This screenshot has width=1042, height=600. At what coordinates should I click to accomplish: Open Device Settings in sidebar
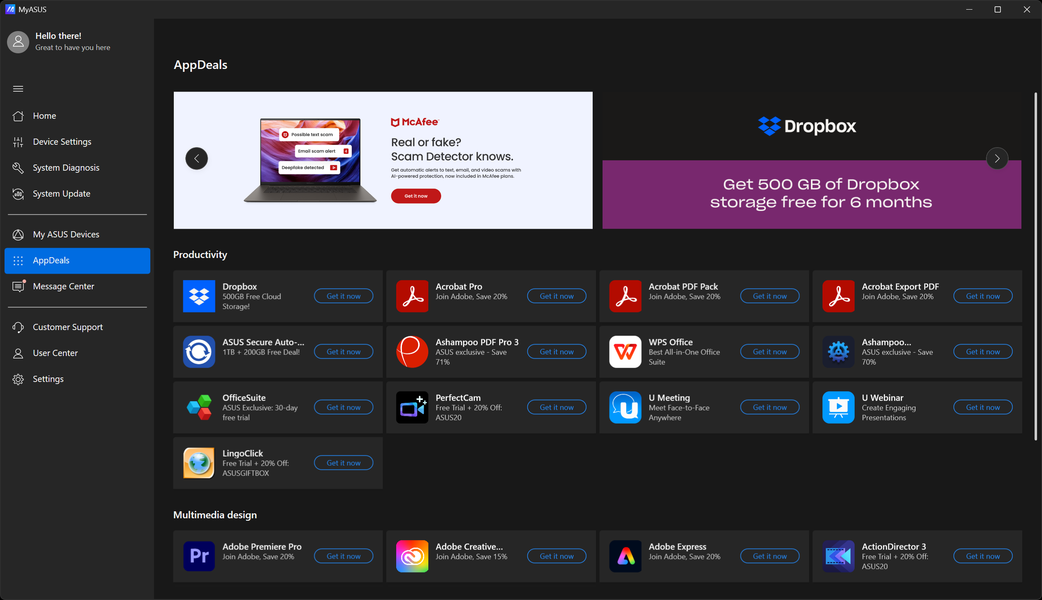[x=77, y=142]
